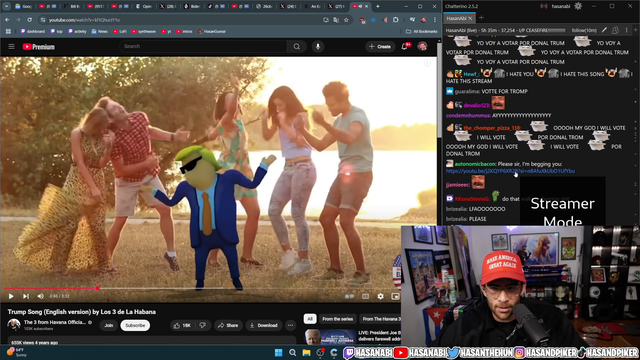640x360 pixels.
Task: Open Chrome tab search dropdown
Action: [x=7, y=7]
